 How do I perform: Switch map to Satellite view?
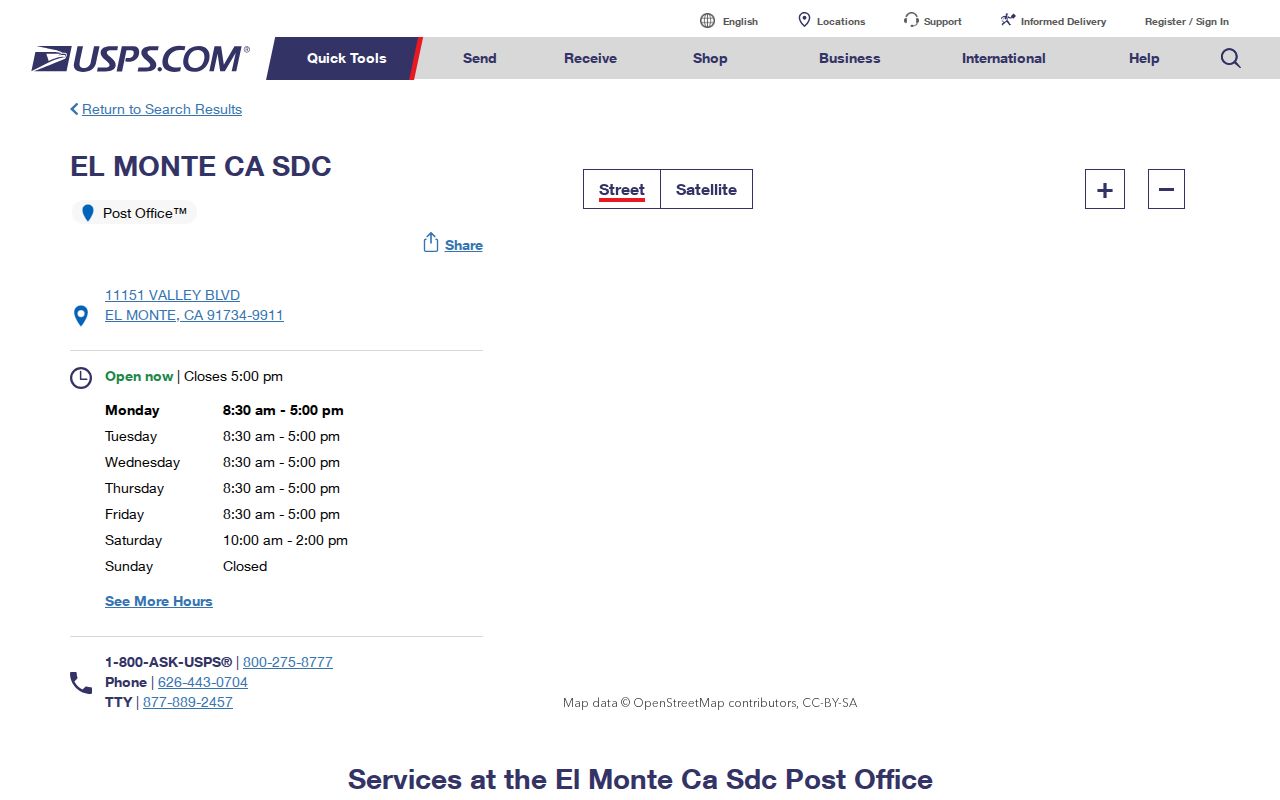(x=706, y=189)
